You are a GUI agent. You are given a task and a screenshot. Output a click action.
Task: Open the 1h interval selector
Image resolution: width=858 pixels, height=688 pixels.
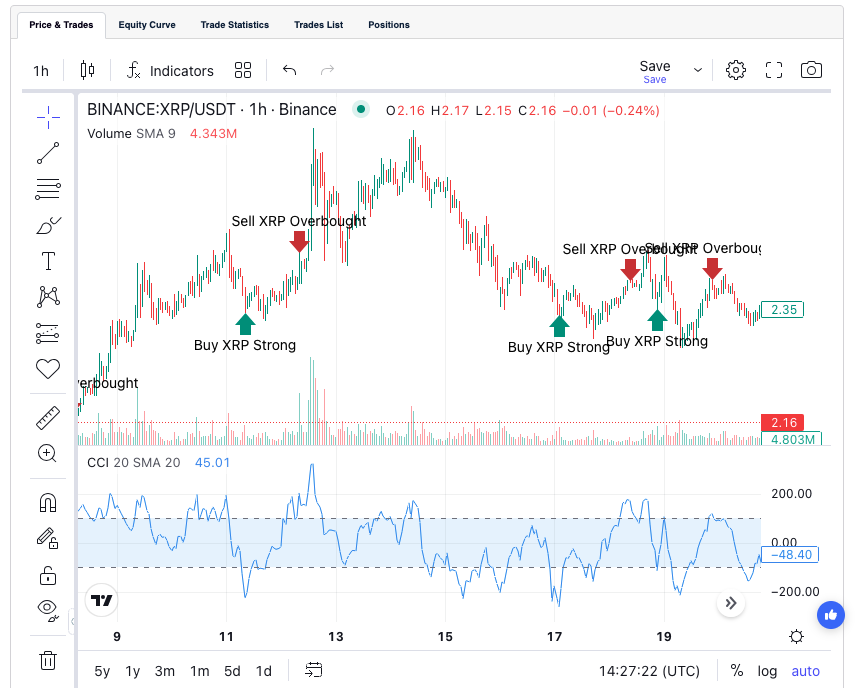click(x=41, y=71)
